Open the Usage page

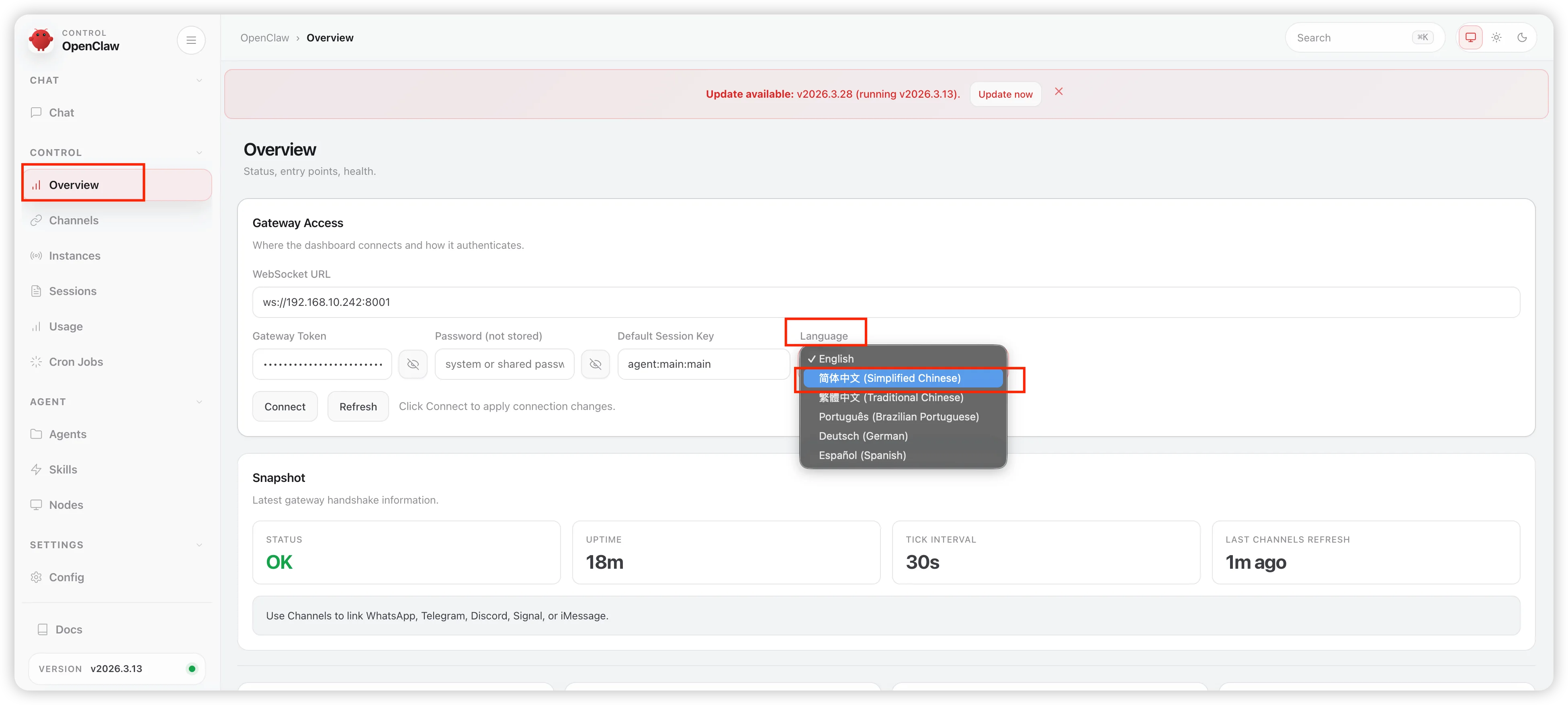(x=117, y=326)
